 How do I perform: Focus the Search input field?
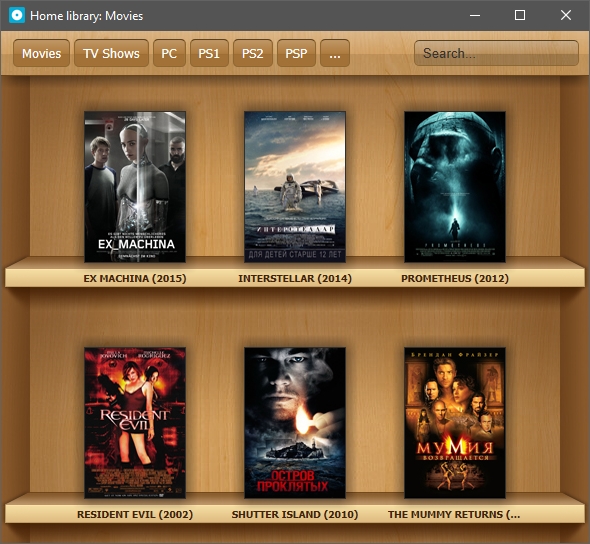coord(496,53)
